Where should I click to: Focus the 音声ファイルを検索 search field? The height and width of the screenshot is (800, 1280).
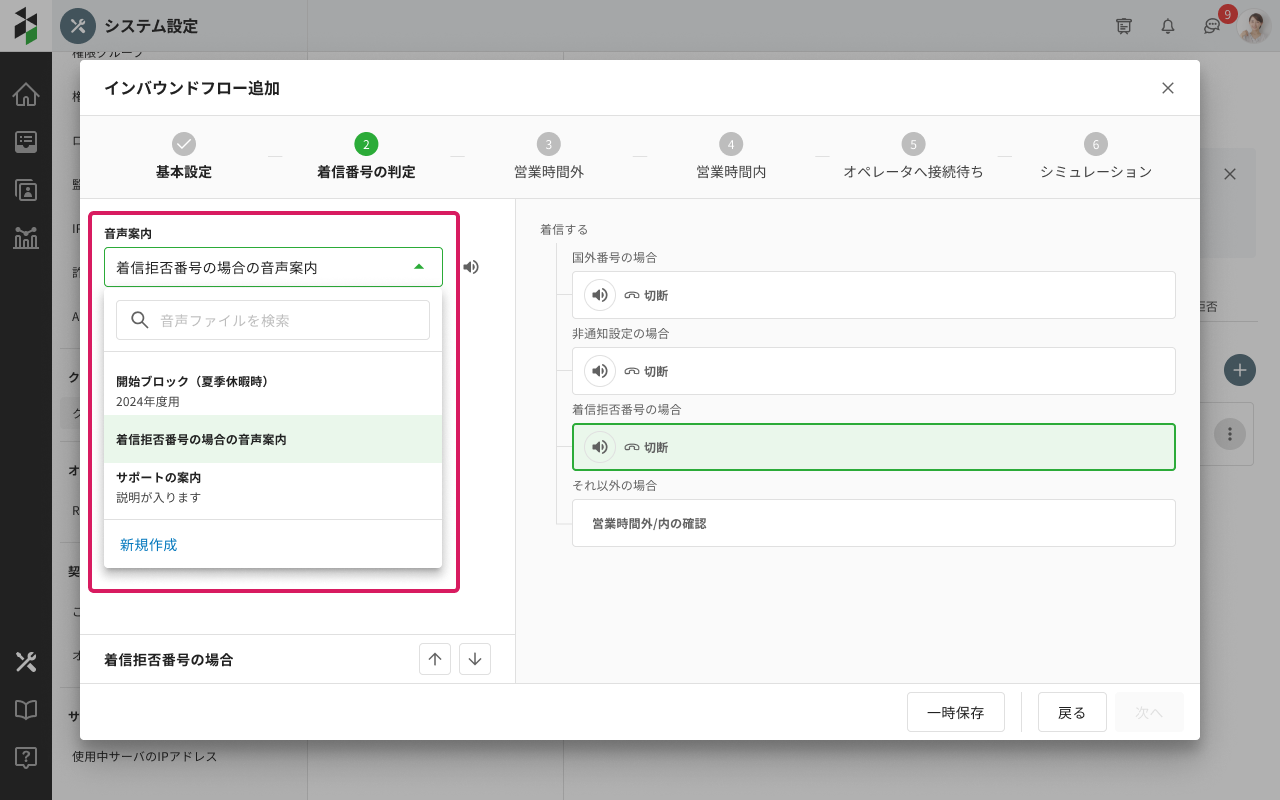273,320
